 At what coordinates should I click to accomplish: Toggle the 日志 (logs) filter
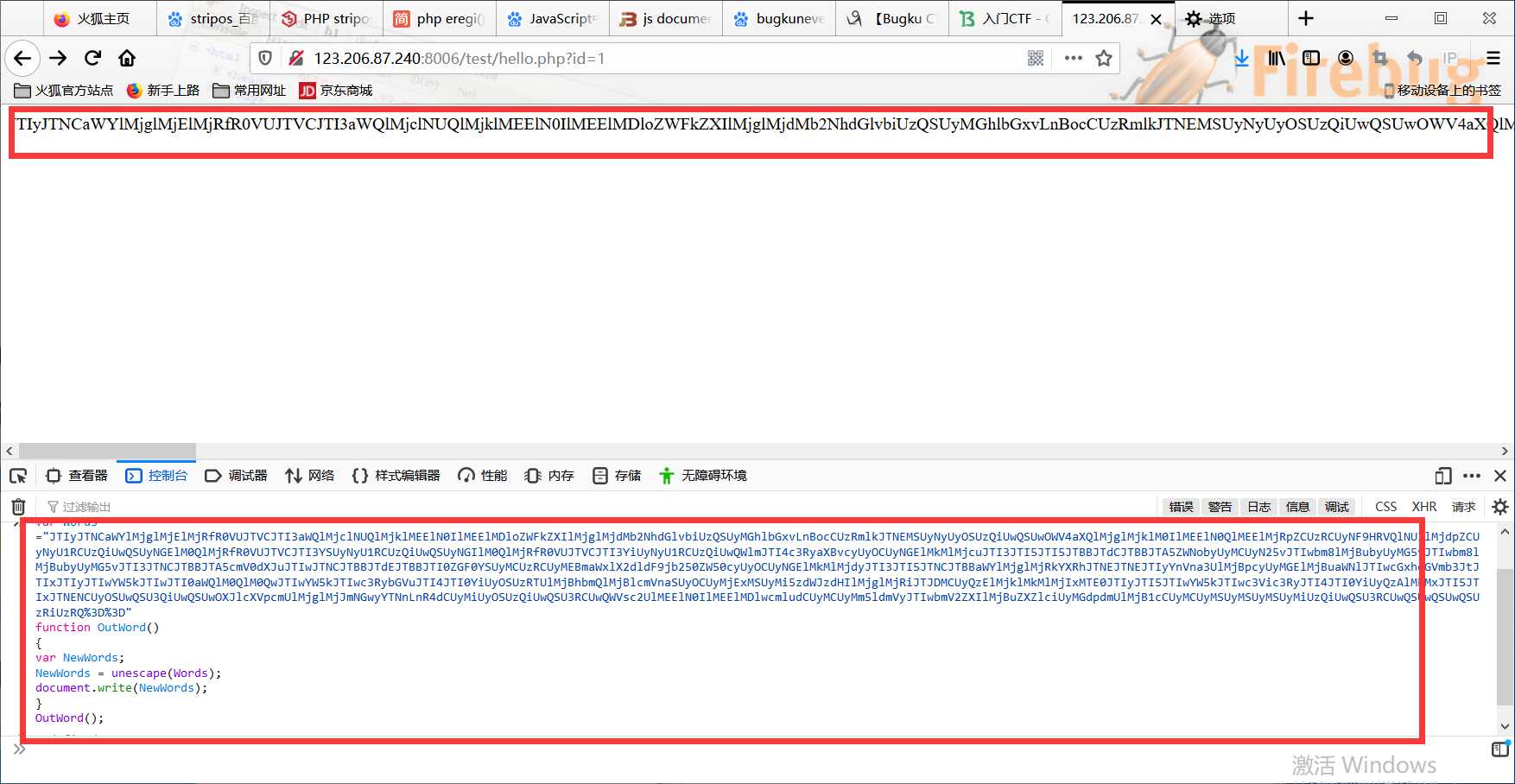point(1258,507)
